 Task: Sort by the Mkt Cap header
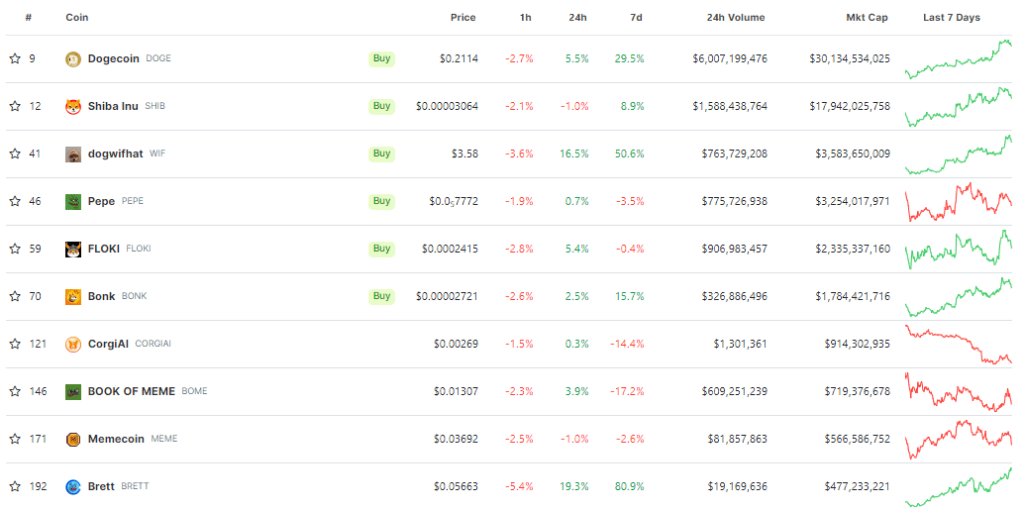[x=867, y=18]
